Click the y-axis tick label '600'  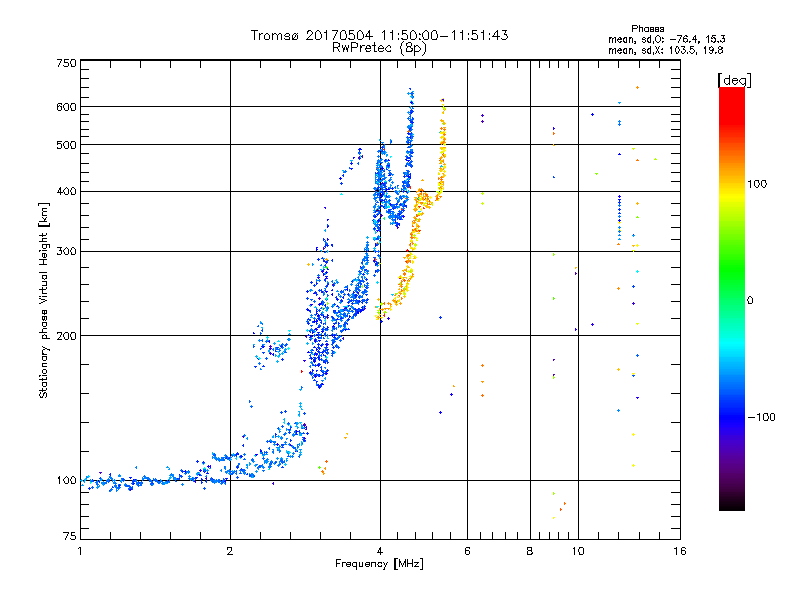[x=66, y=107]
